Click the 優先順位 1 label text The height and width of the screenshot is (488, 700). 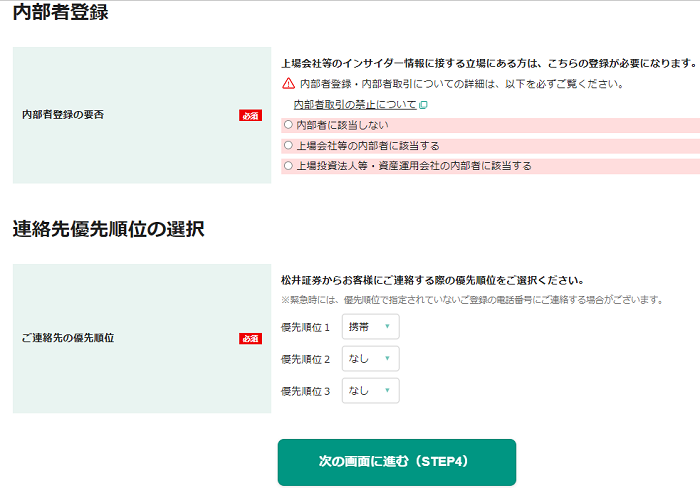[305, 327]
